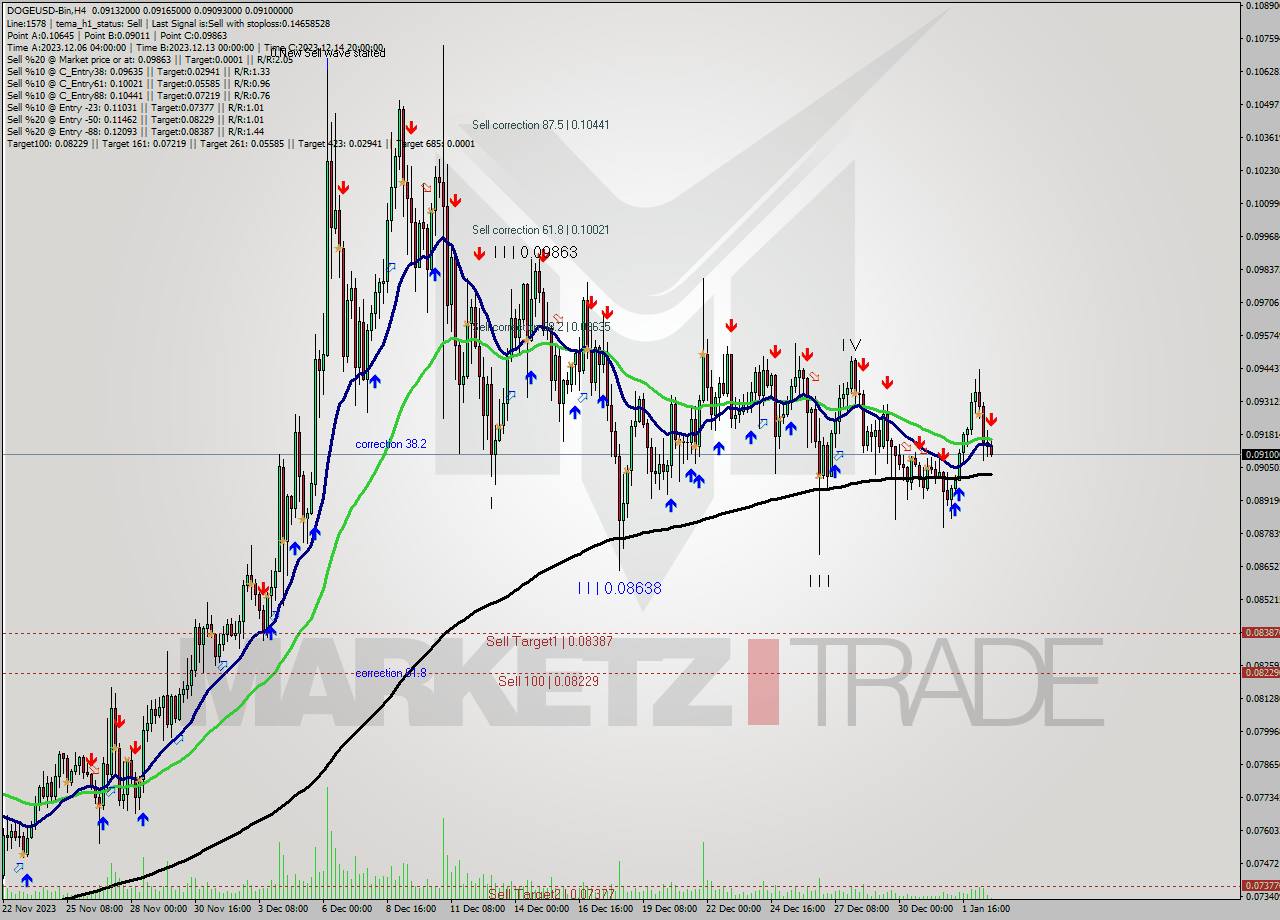1280x920 pixels.
Task: Select the '16 Dec 16:00' date axis label
Action: pos(606,910)
